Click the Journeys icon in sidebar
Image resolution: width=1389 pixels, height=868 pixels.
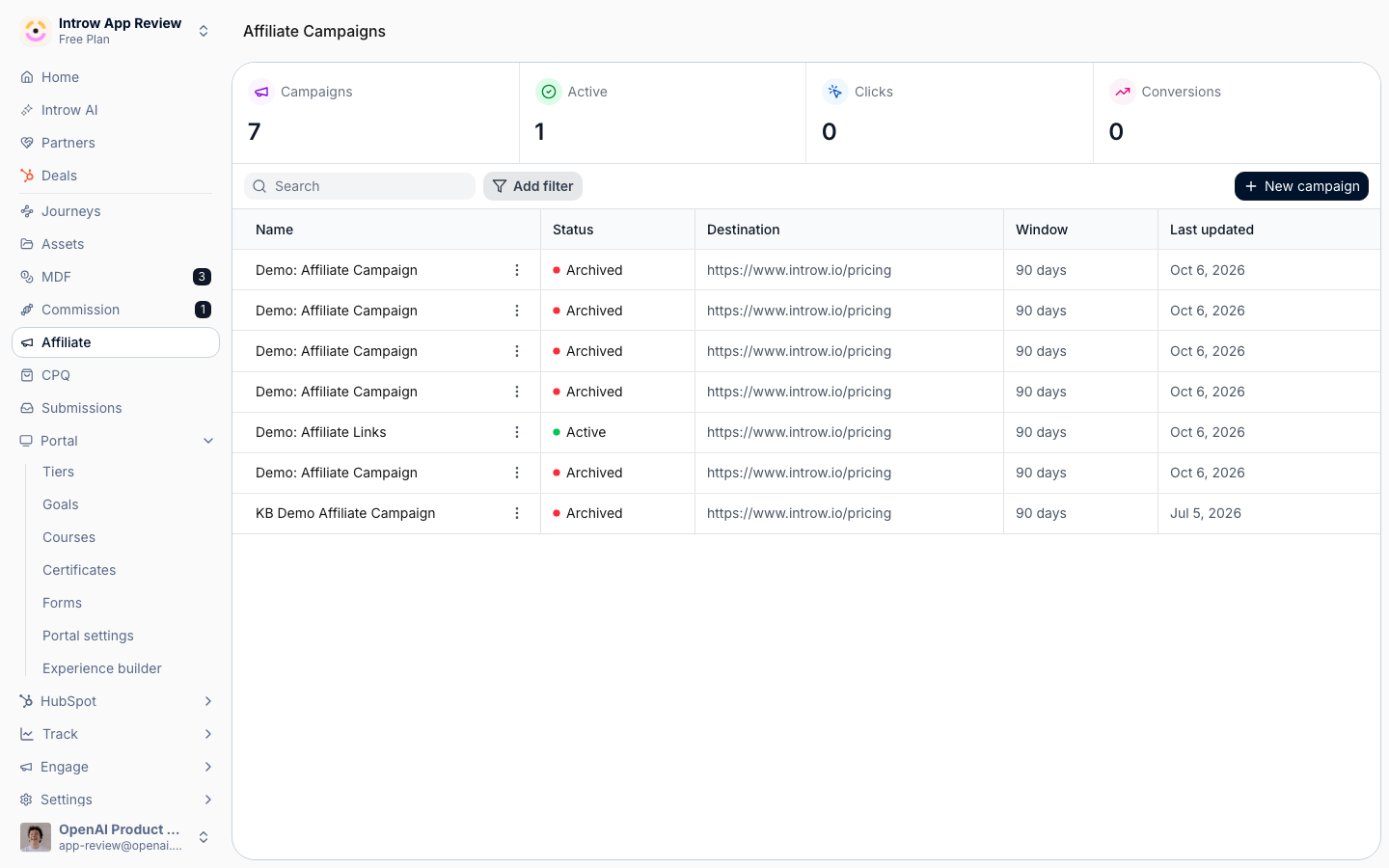coord(27,211)
